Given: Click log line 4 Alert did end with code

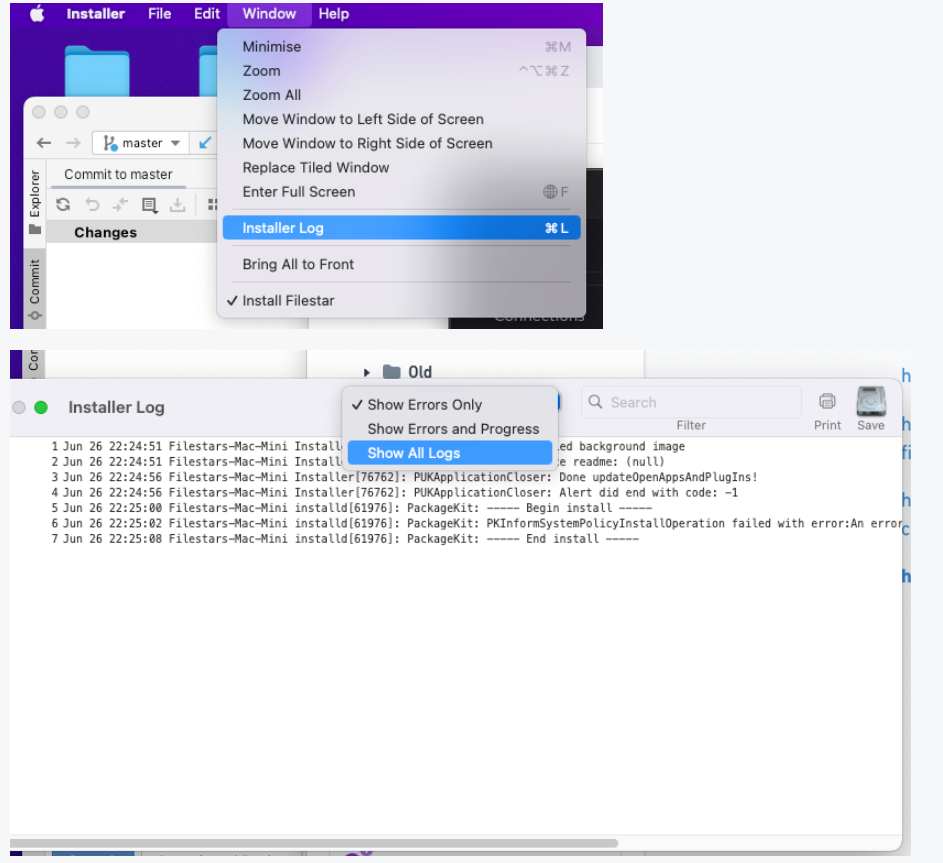Looking at the screenshot, I should click(395, 493).
